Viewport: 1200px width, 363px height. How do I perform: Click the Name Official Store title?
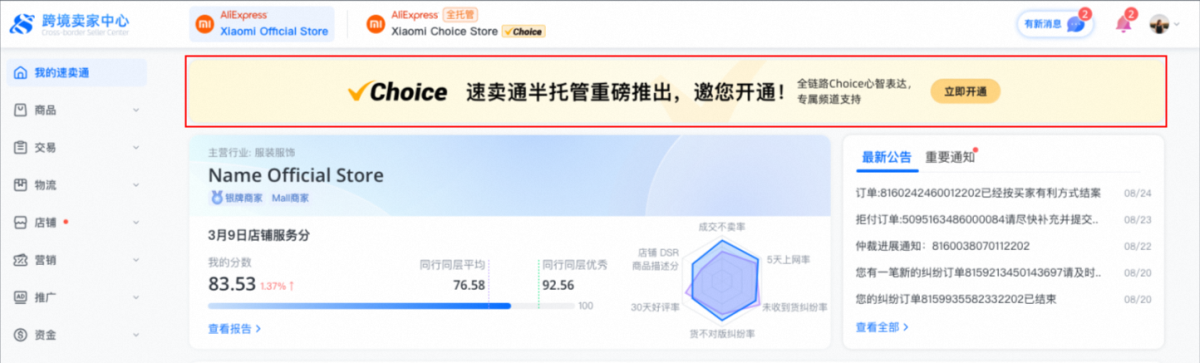point(295,175)
